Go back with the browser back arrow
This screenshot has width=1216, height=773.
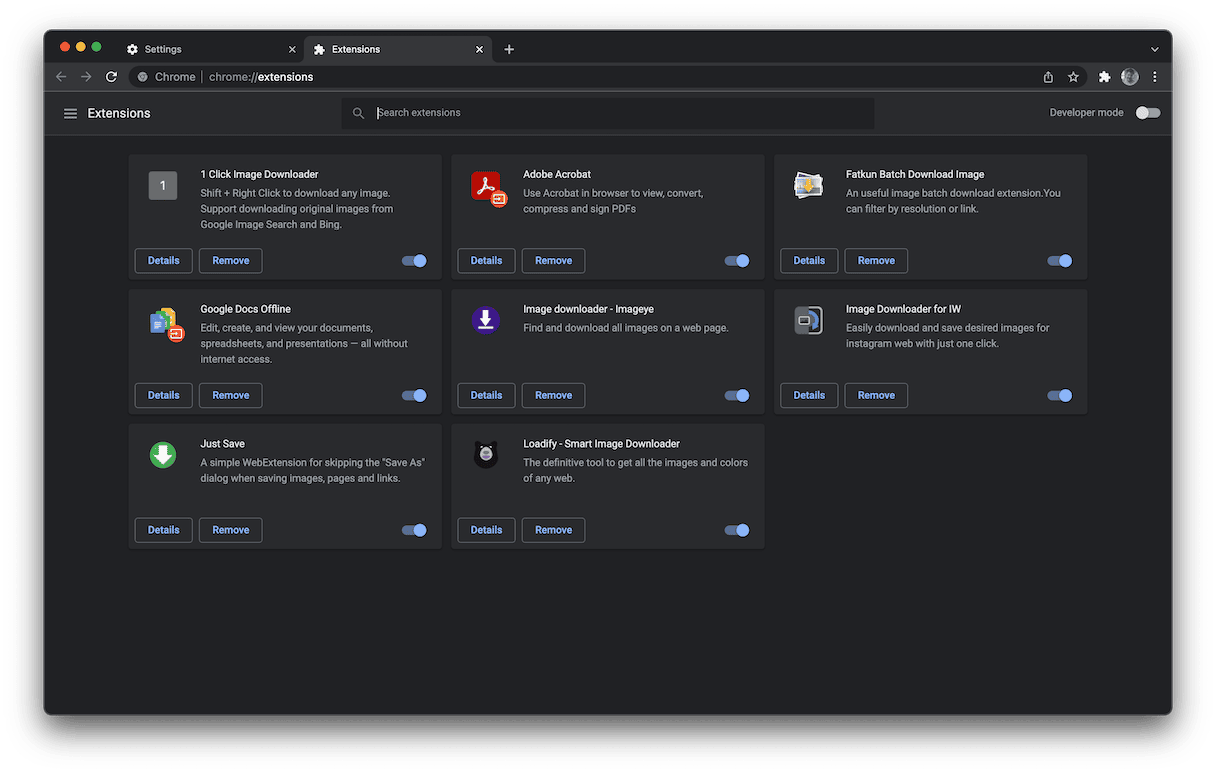coord(61,77)
